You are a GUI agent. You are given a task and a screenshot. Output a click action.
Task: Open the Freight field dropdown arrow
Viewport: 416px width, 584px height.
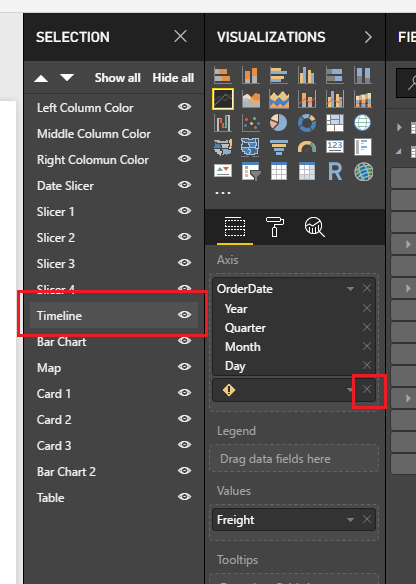[350, 520]
